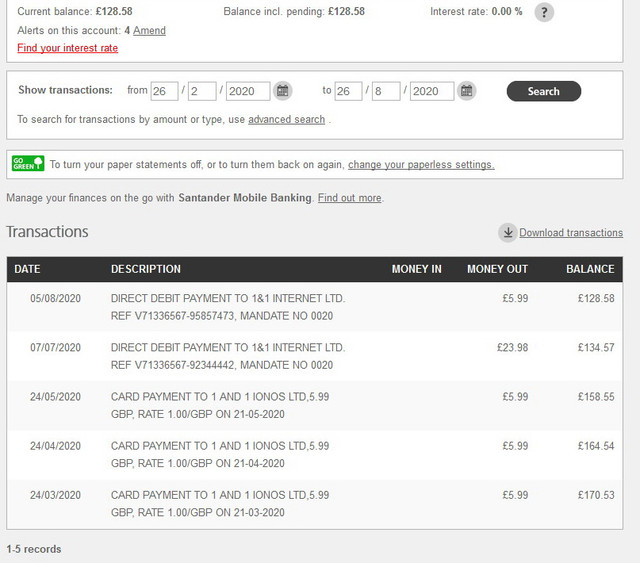This screenshot has height=563, width=640.
Task: Focus the to-year field
Action: [432, 91]
